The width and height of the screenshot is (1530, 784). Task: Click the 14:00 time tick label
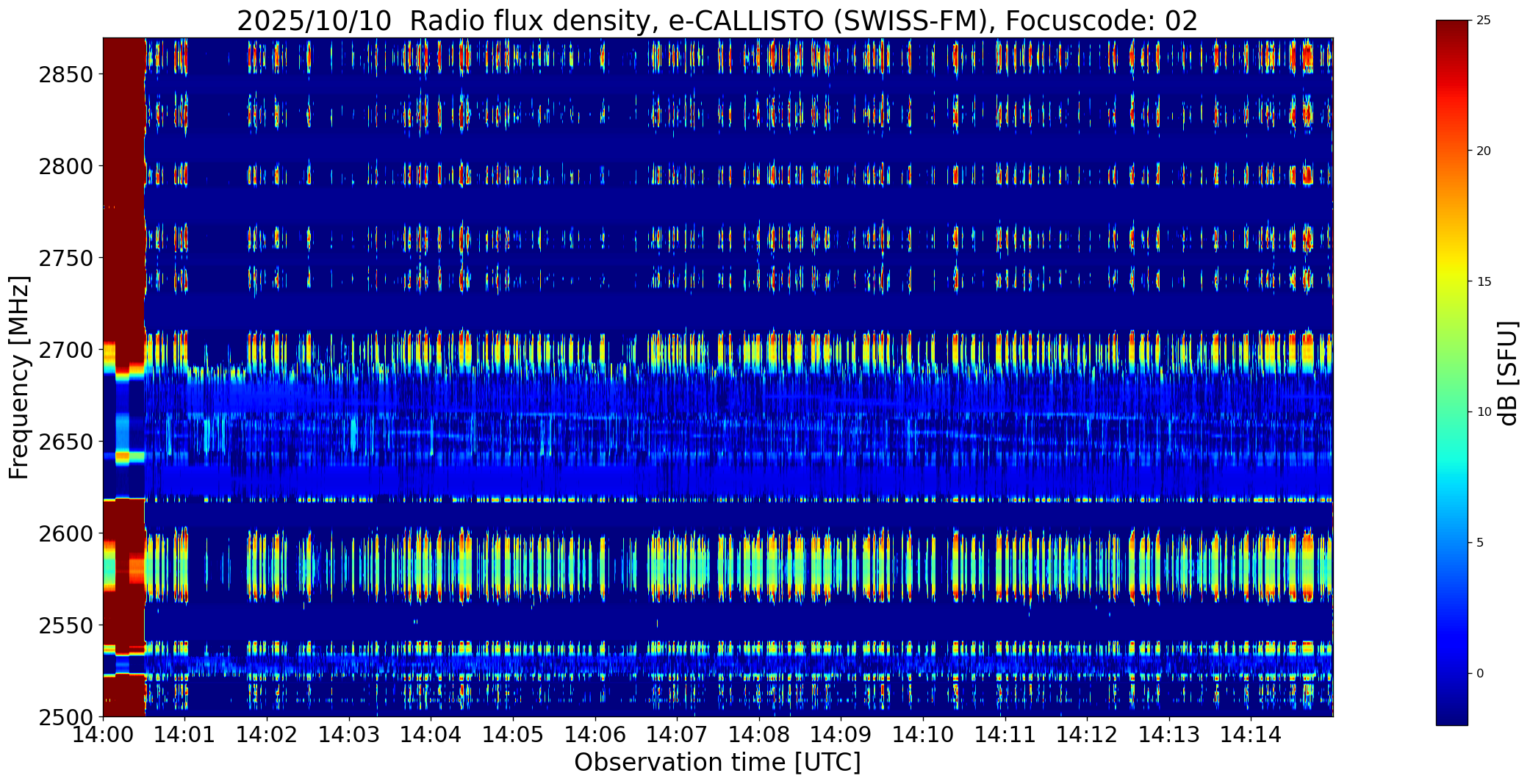[103, 734]
